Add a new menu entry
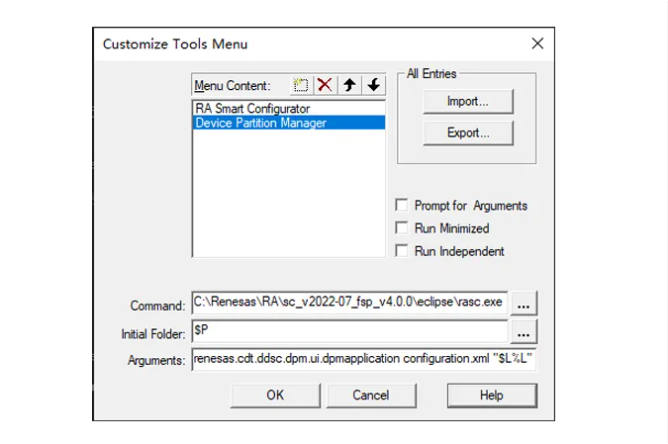This screenshot has width=668, height=444. 301,85
